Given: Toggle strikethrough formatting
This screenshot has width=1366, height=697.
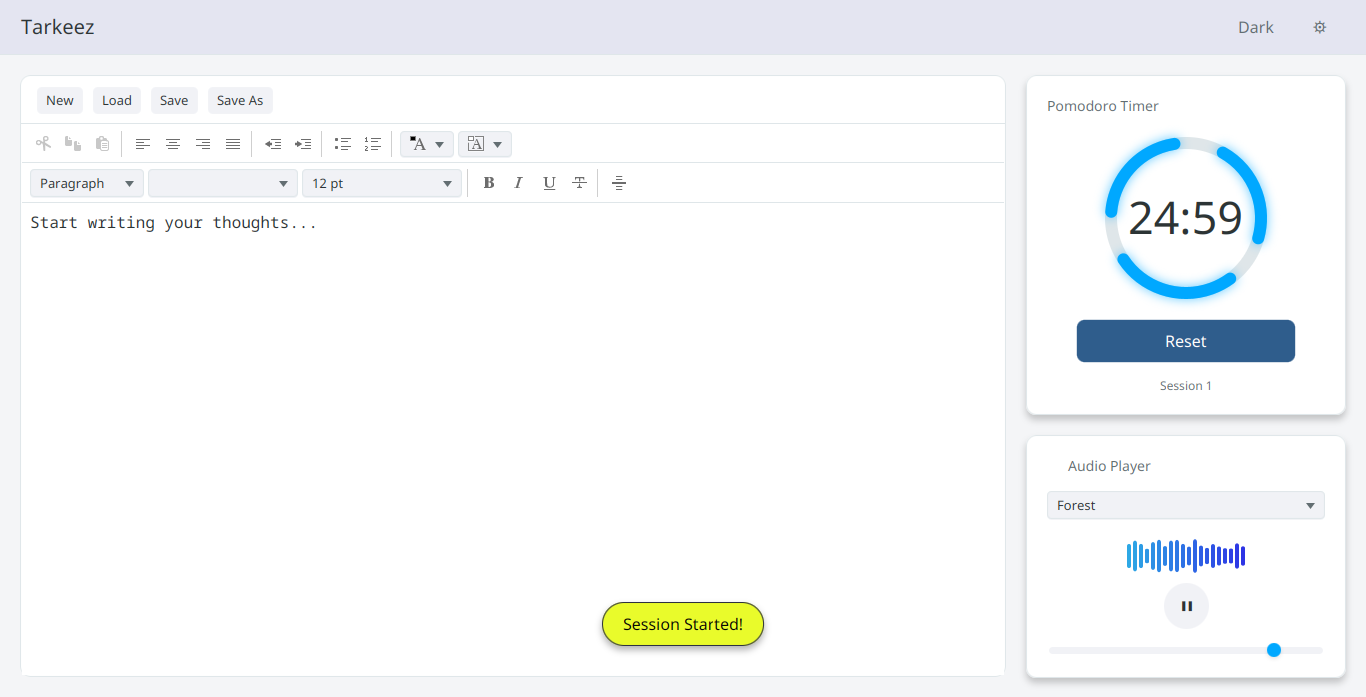Looking at the screenshot, I should (x=579, y=183).
